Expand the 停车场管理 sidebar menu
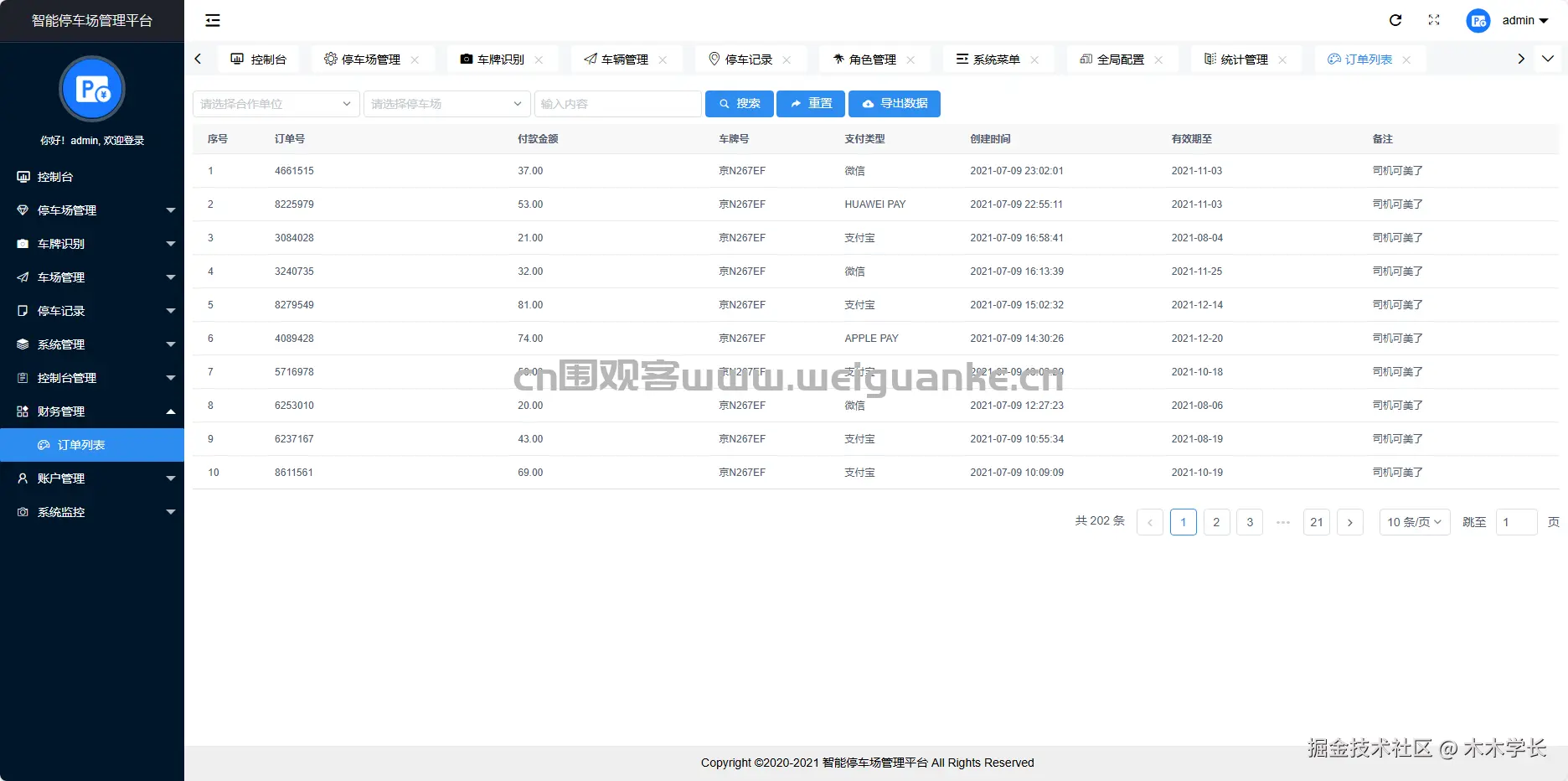This screenshot has height=781, width=1568. pyautogui.click(x=92, y=210)
